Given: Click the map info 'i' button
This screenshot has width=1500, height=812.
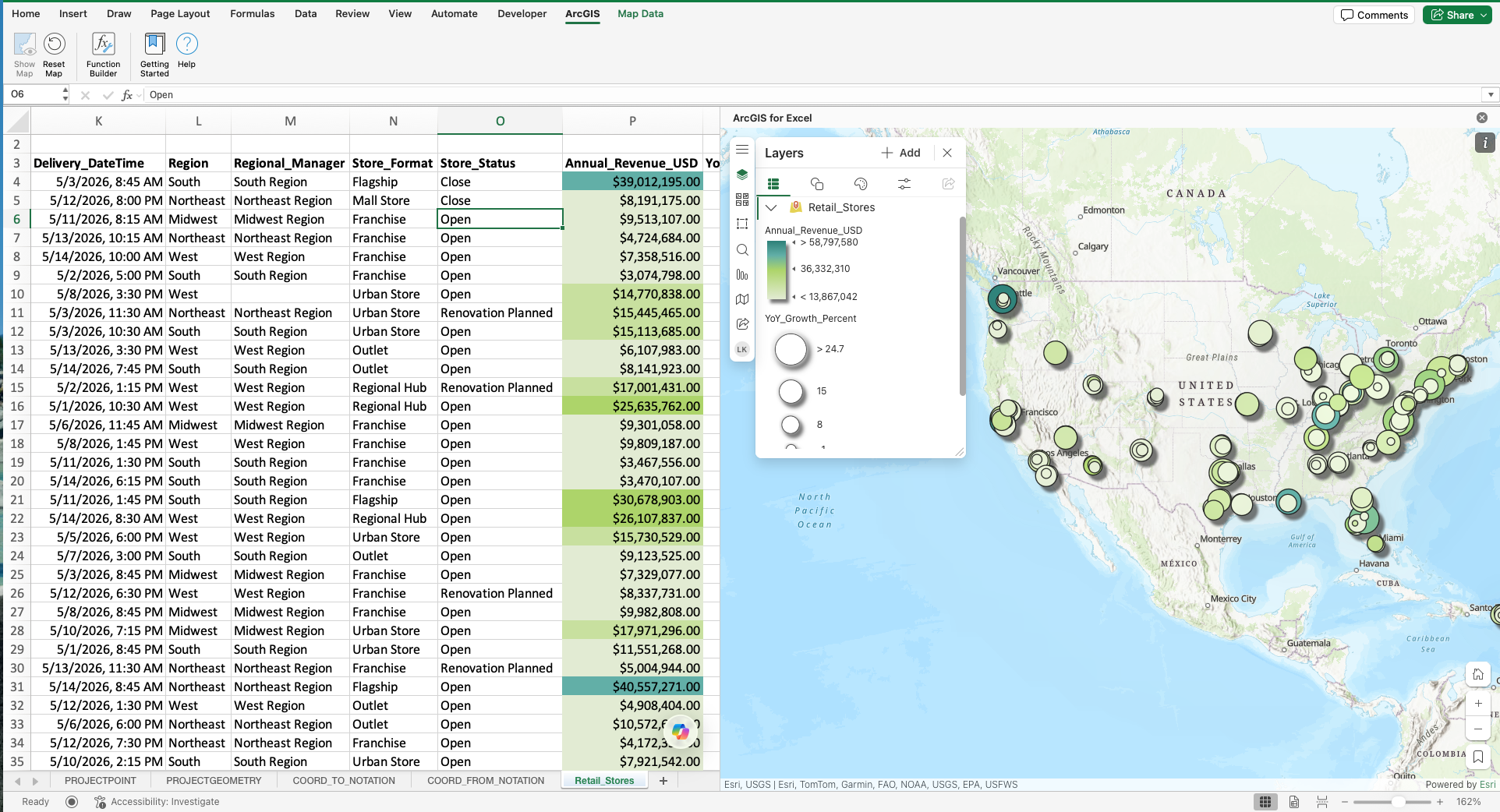Looking at the screenshot, I should click(x=1484, y=143).
